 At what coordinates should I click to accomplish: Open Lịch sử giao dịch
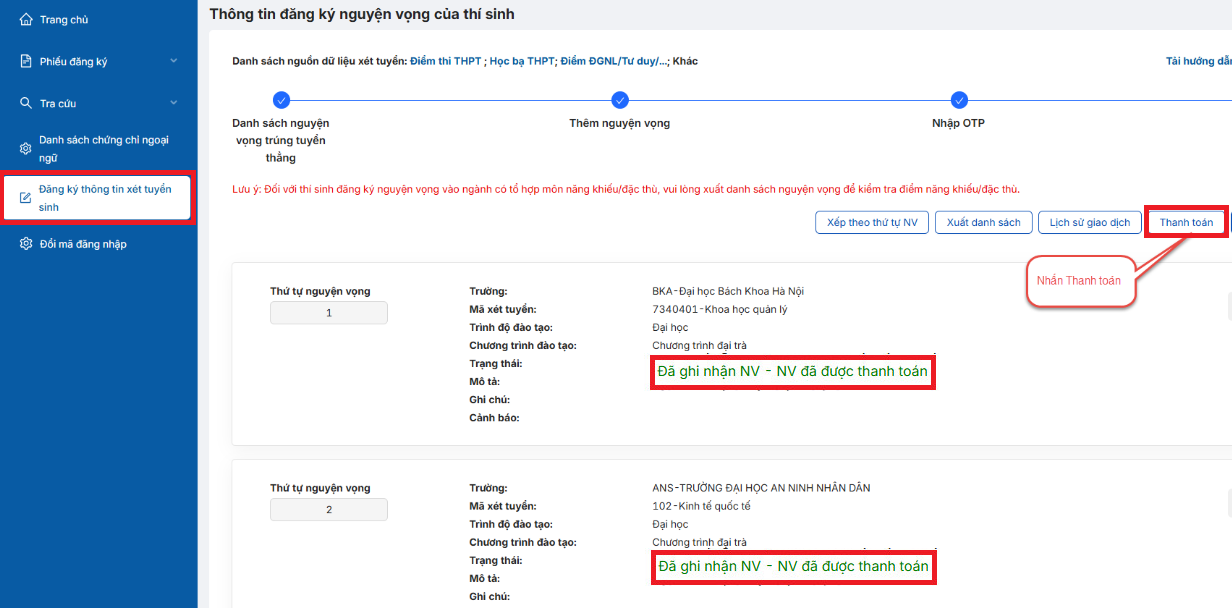(1089, 222)
